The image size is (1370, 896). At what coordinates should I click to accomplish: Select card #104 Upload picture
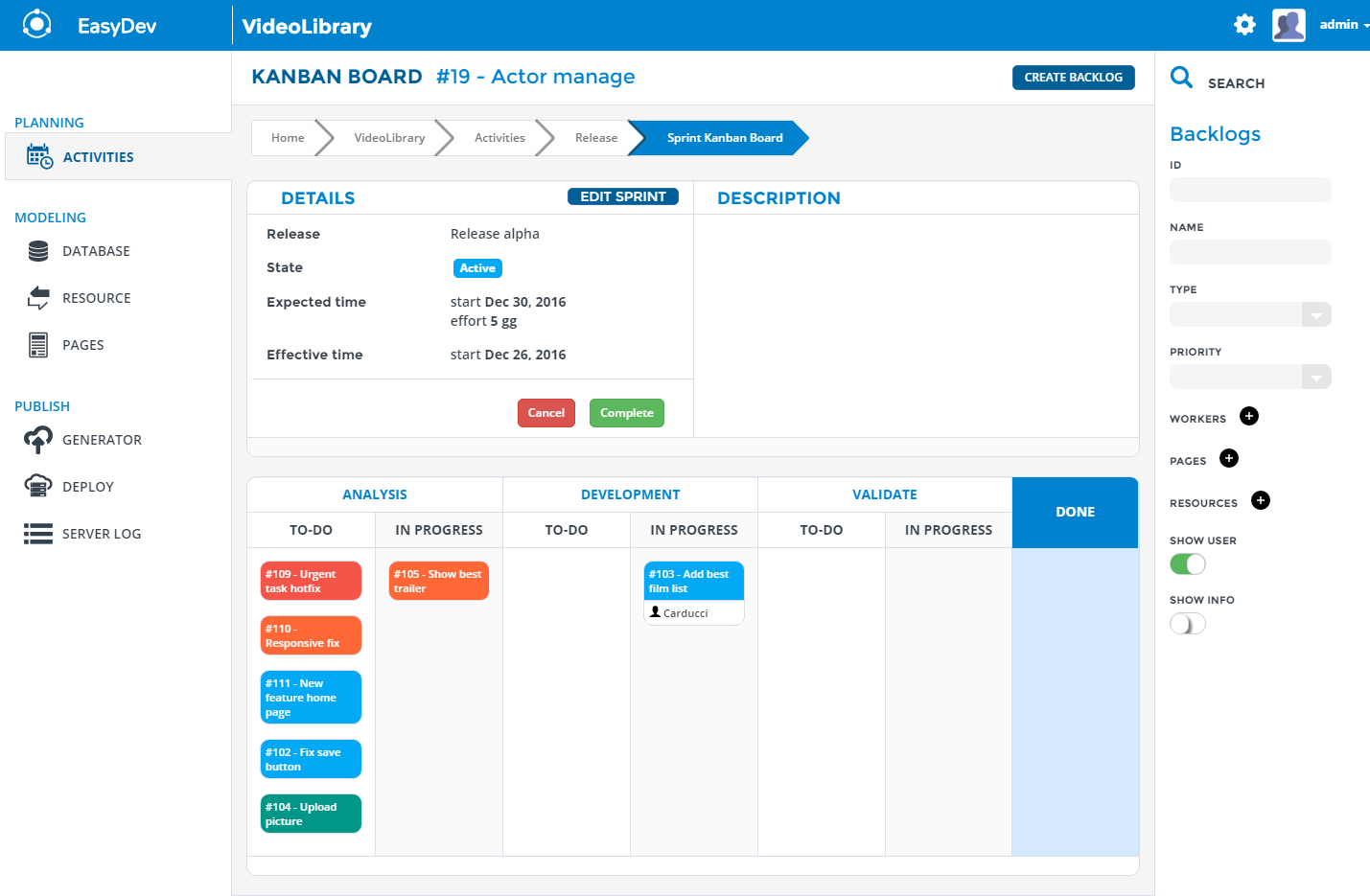[311, 814]
